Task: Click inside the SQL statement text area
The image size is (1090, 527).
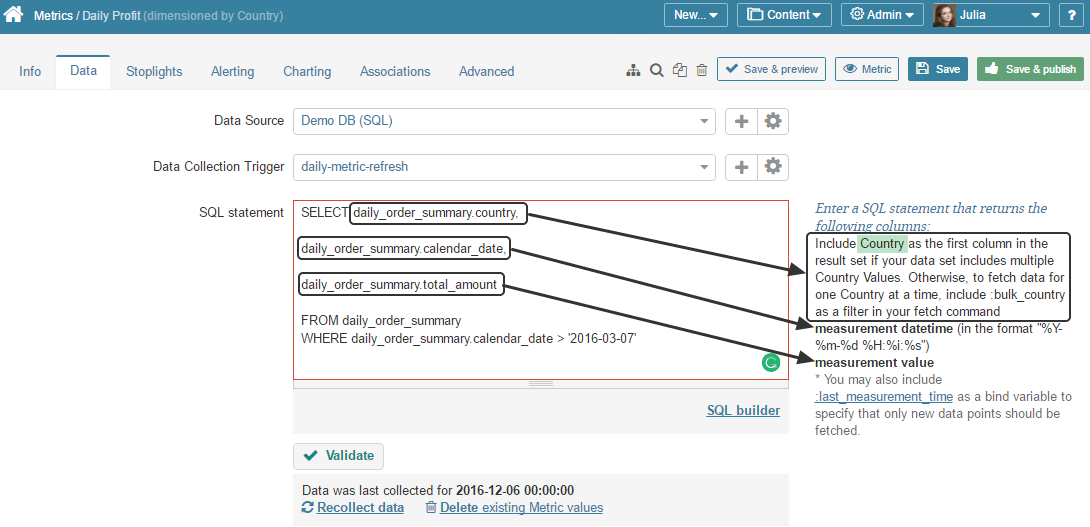Action: [x=541, y=290]
